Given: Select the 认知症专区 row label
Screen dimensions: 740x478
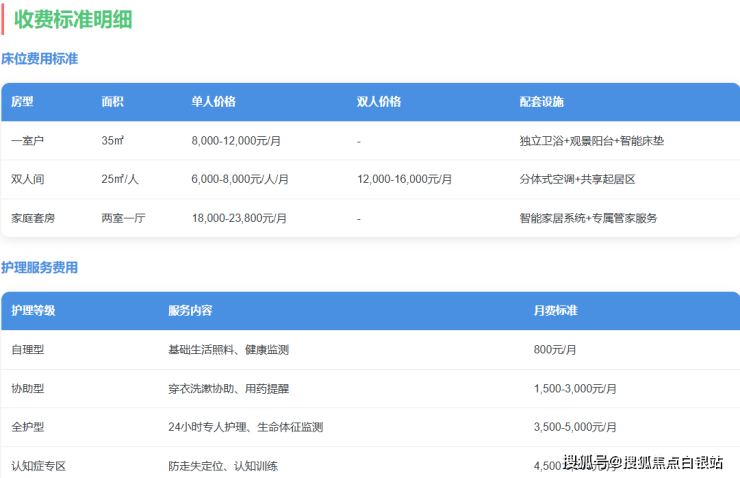Looking at the screenshot, I should pos(38,465).
